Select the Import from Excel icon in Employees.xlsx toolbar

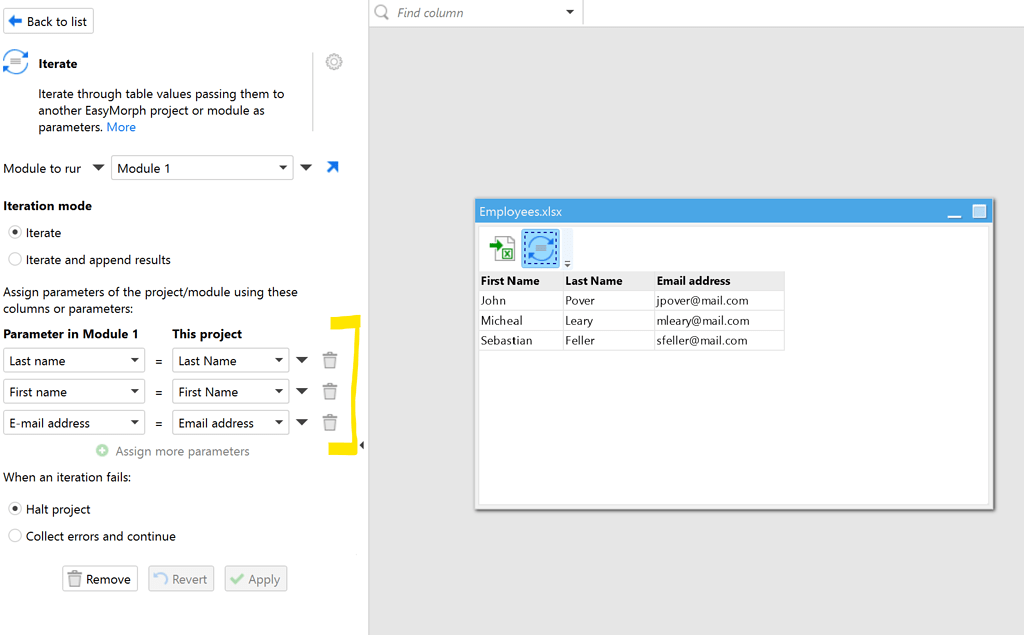tap(501, 247)
